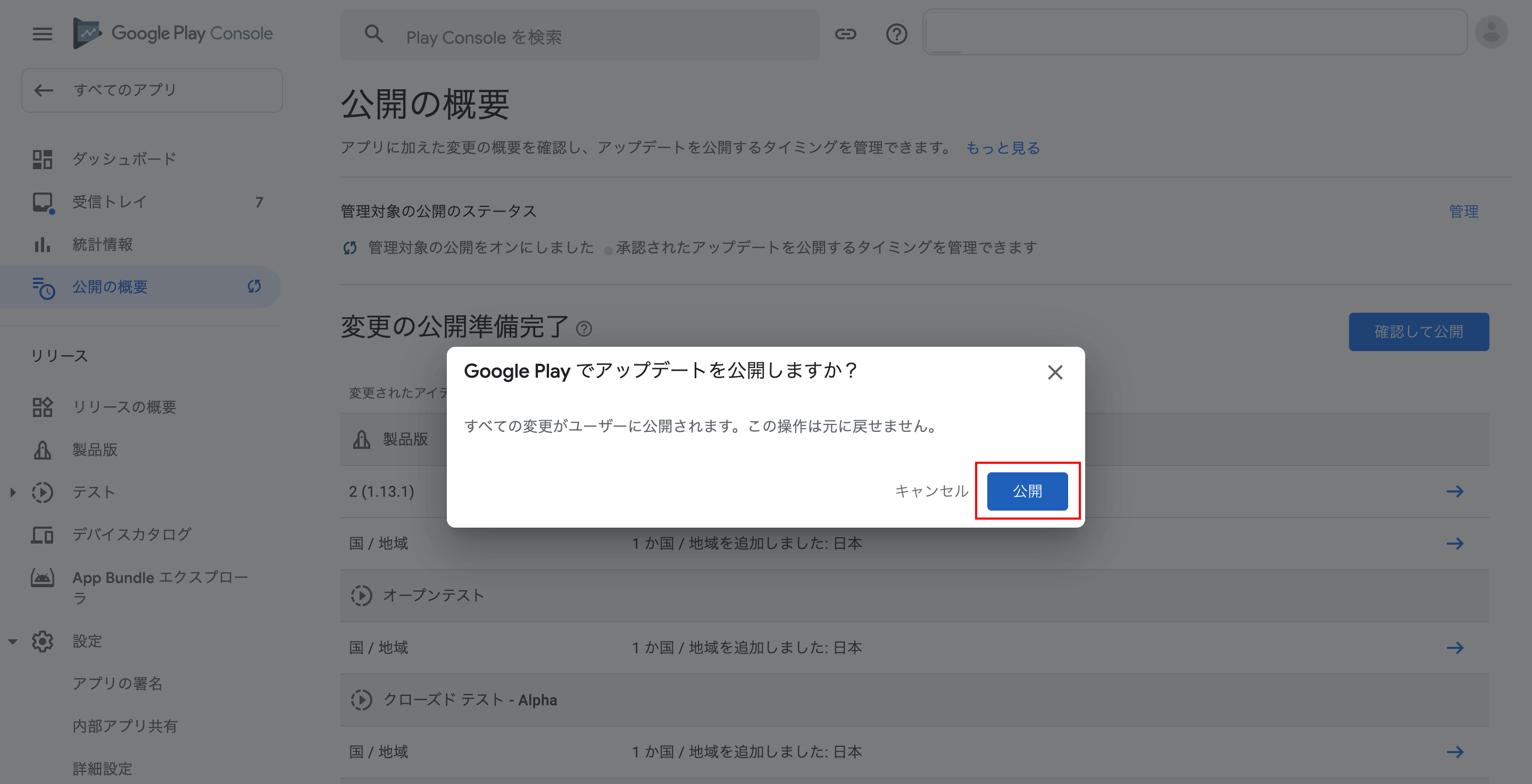Click the App Bundle エクスプローラ android icon

tap(42, 578)
